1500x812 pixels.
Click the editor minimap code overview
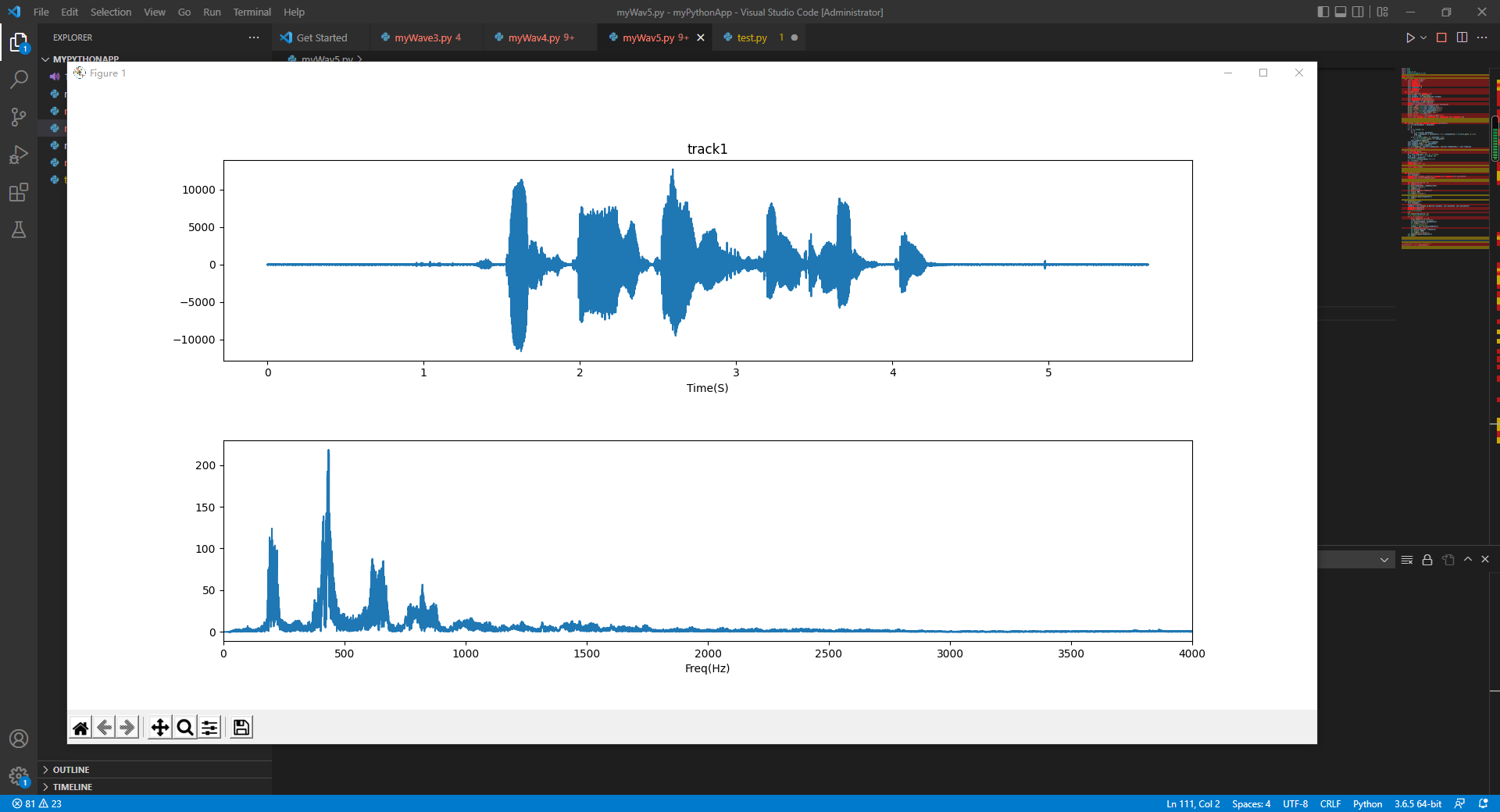click(x=1445, y=159)
